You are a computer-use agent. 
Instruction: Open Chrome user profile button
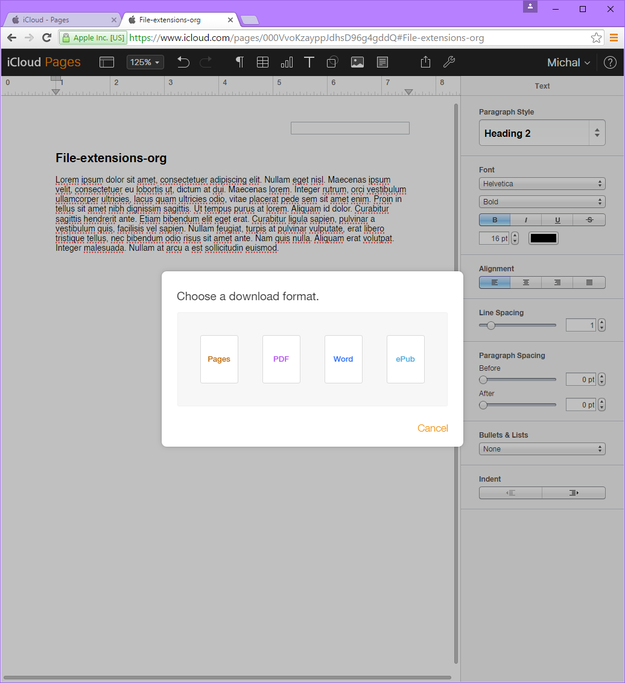click(530, 7)
